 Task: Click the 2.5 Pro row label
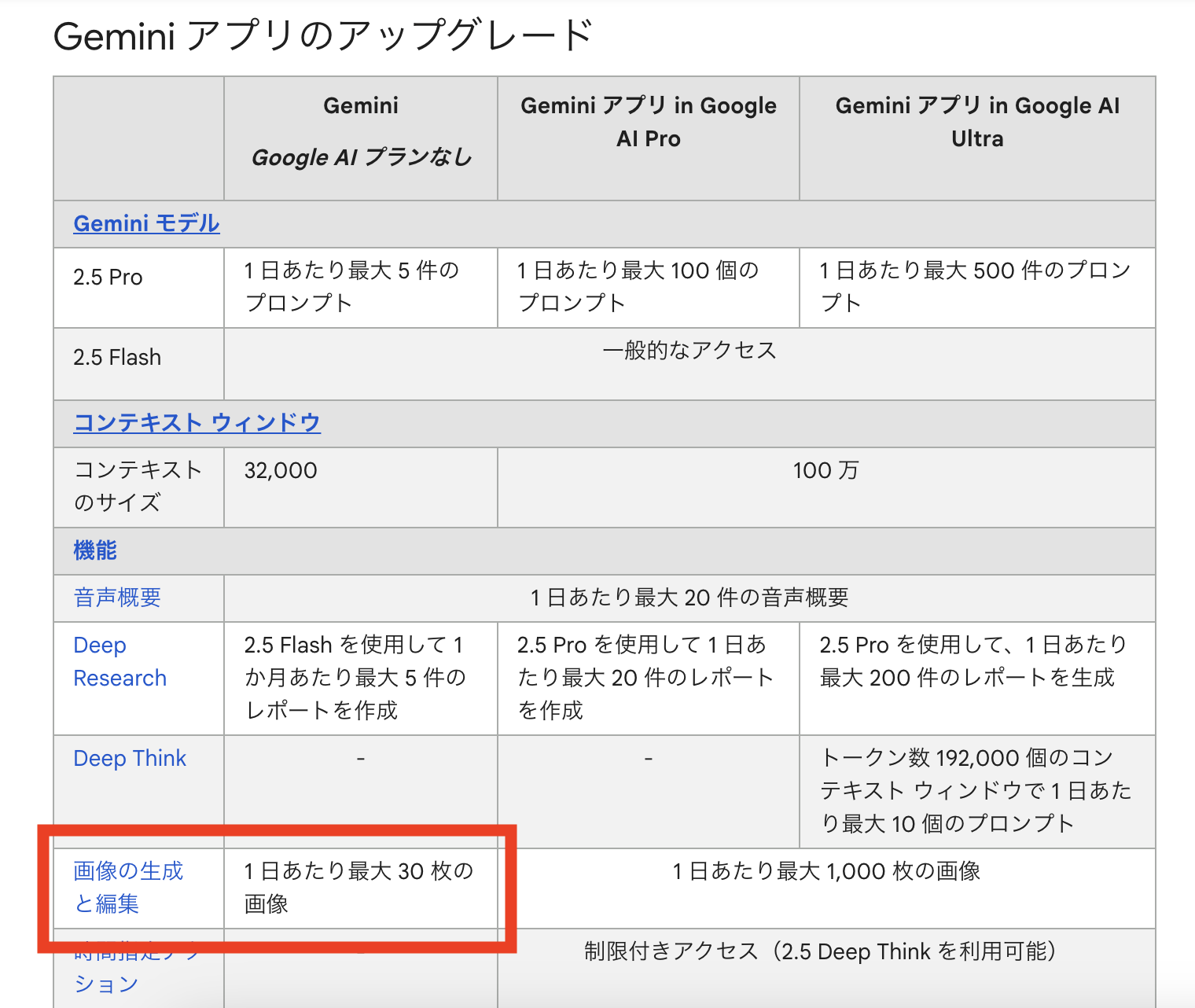point(108,277)
